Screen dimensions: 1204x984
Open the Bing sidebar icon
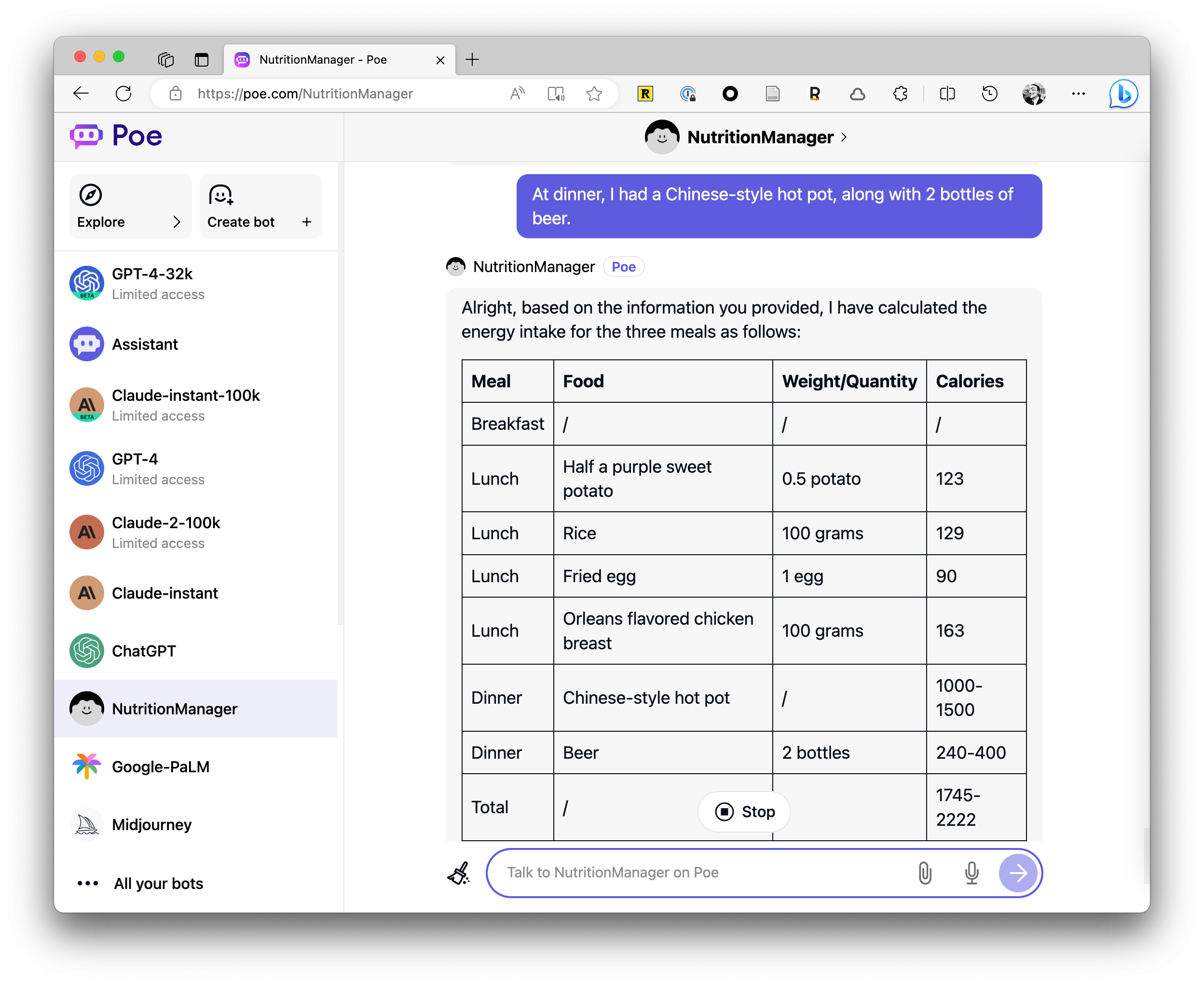coord(1123,94)
